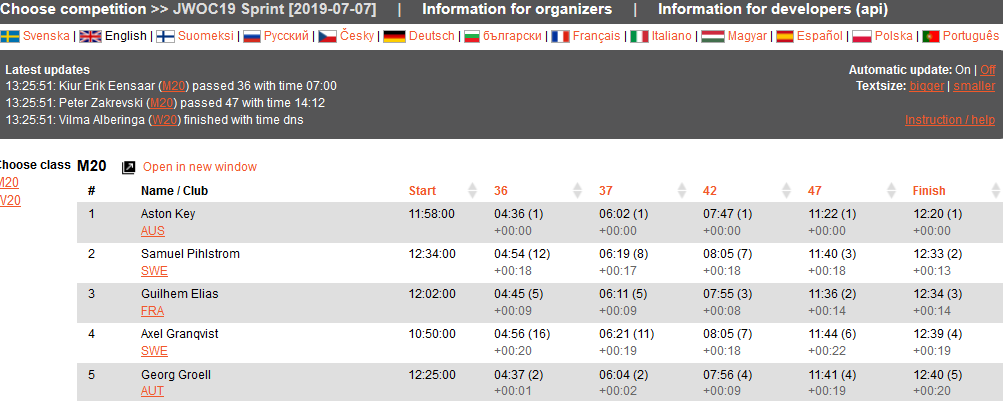Turn automatic update Off
1003x401 pixels.
988,70
